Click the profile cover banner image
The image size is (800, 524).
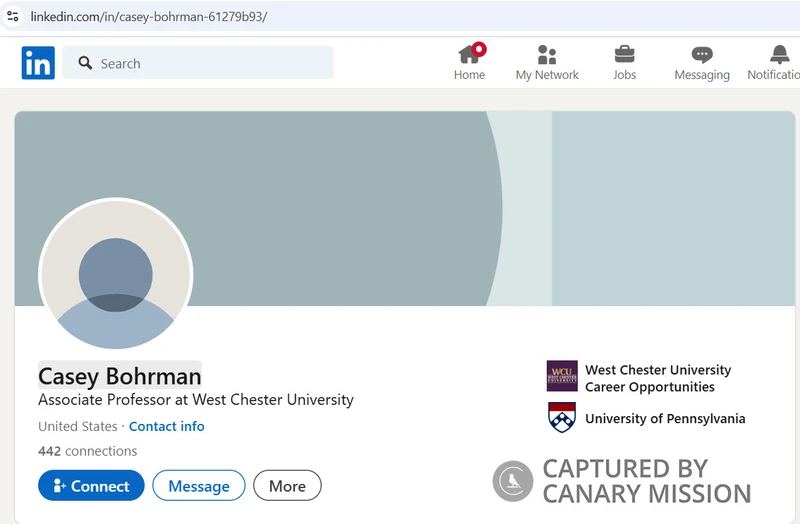(x=405, y=208)
